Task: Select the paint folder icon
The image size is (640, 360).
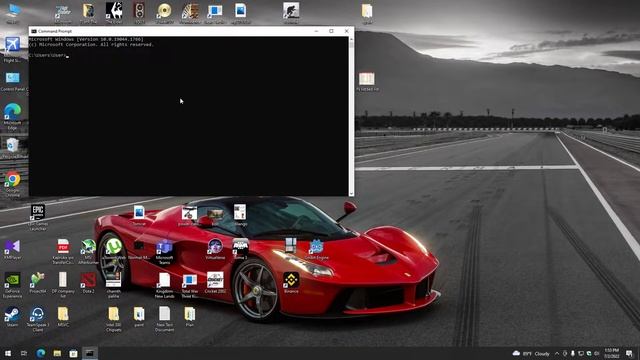Action: pos(139,317)
